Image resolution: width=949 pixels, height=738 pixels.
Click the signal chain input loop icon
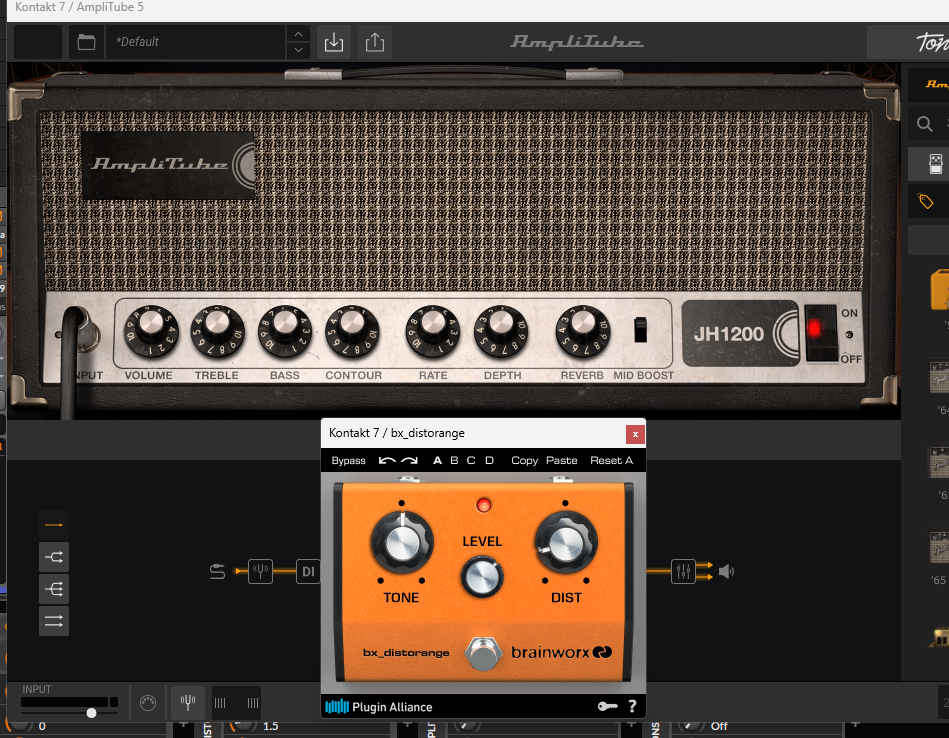[217, 572]
